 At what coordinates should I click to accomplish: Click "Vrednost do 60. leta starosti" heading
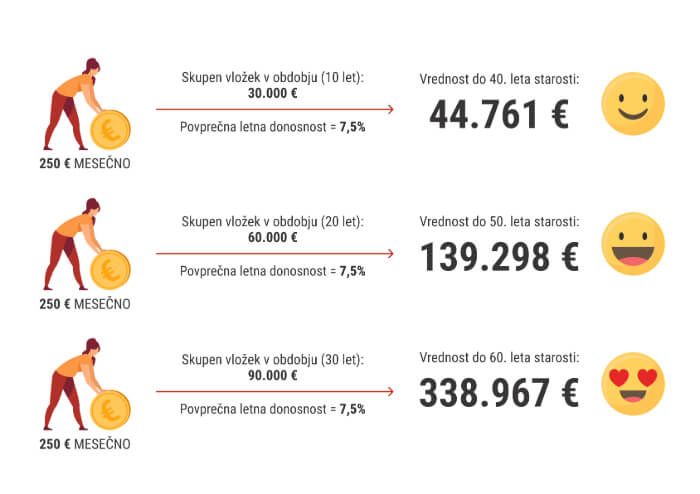pos(498,357)
